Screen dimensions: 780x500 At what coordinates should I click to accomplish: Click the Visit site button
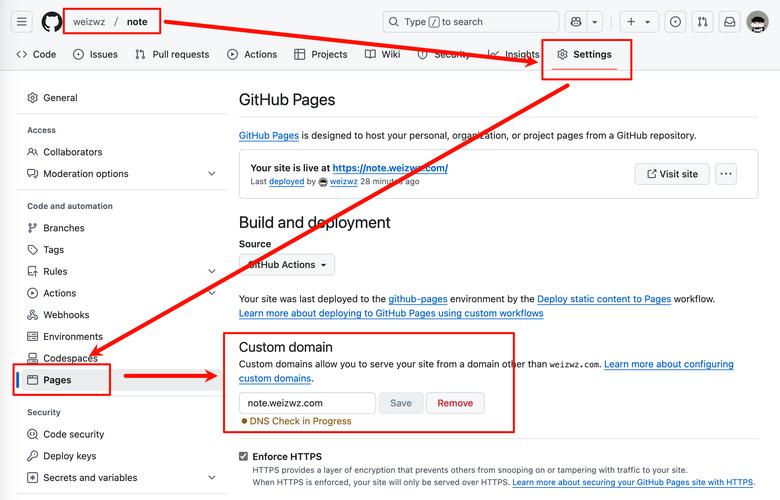672,174
